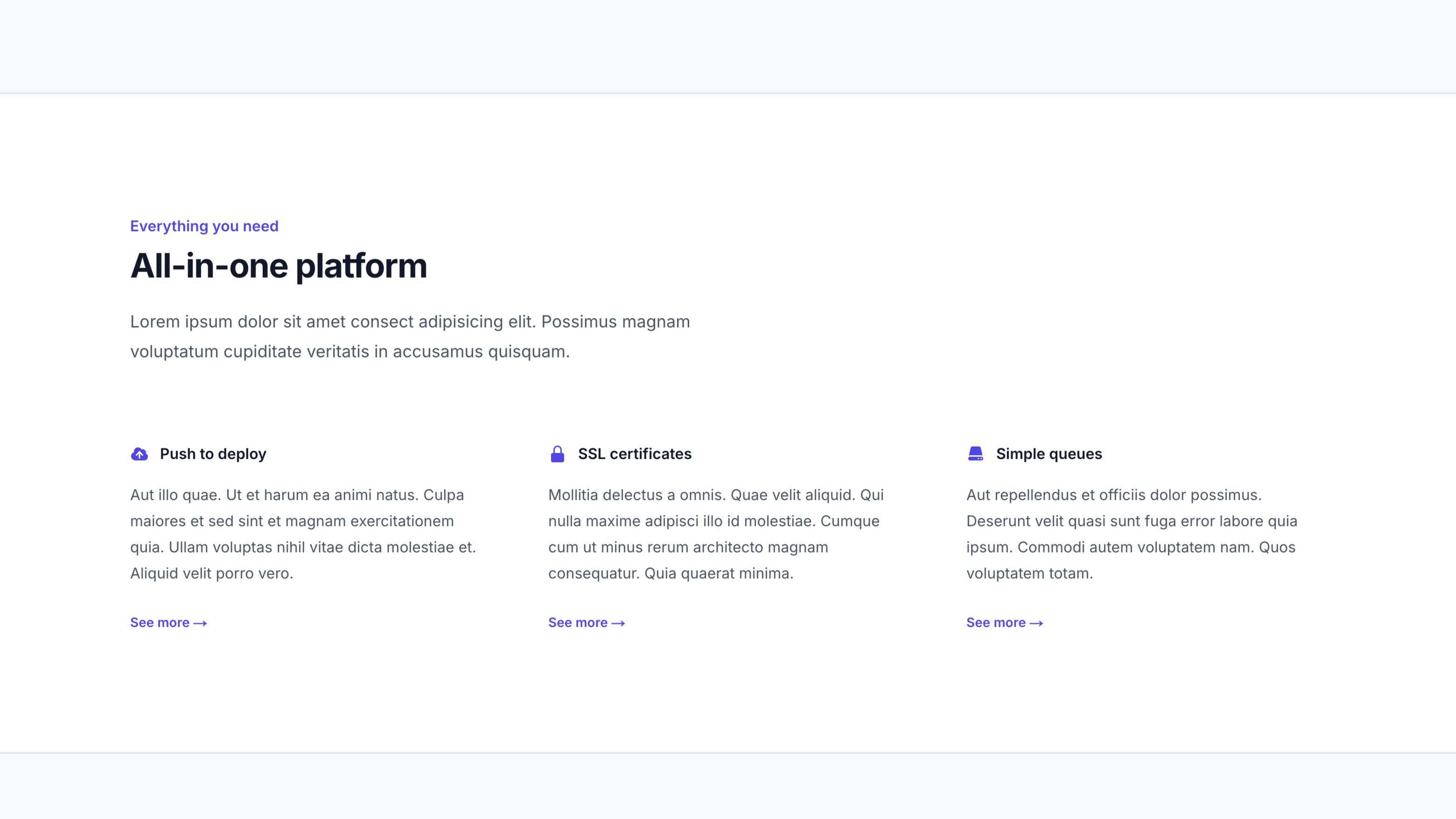
Task: Click the paragraph starting Aut illo quae
Action: (303, 534)
